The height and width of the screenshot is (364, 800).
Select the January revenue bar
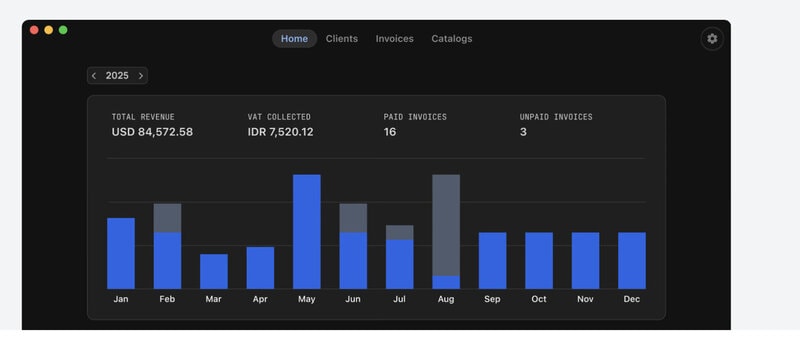pyautogui.click(x=121, y=254)
